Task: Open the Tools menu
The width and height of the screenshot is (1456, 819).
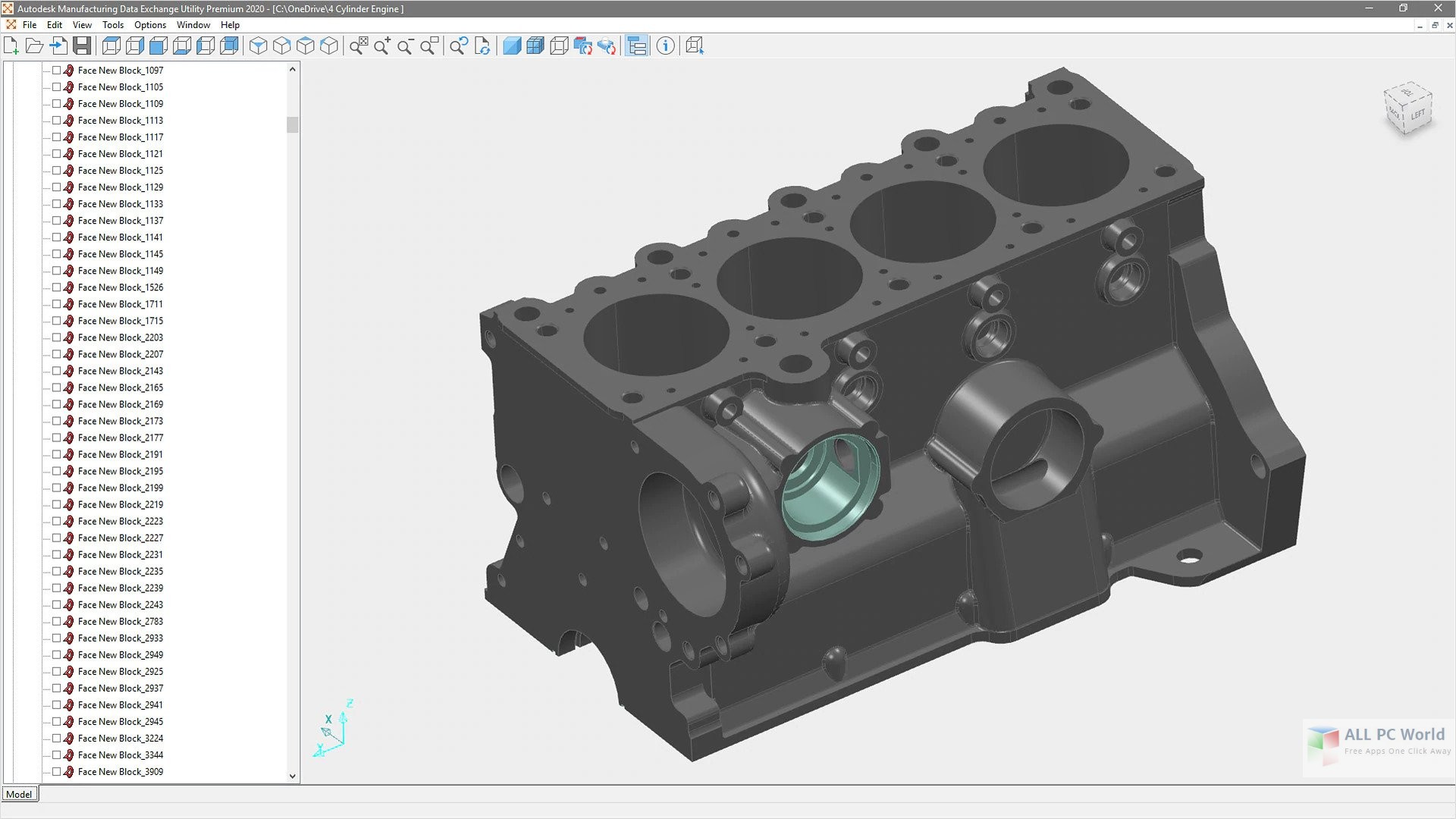Action: [x=113, y=24]
